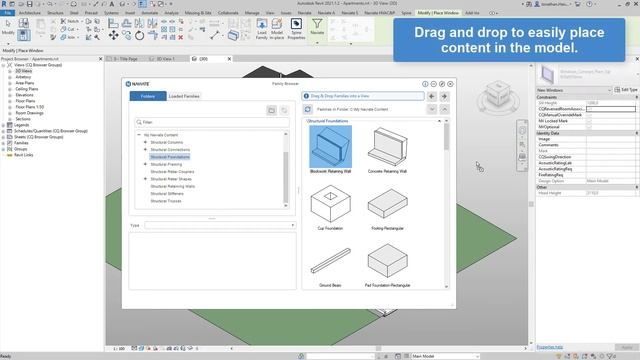Expand the Structural Framing folder
The width and height of the screenshot is (640, 360).
(145, 164)
